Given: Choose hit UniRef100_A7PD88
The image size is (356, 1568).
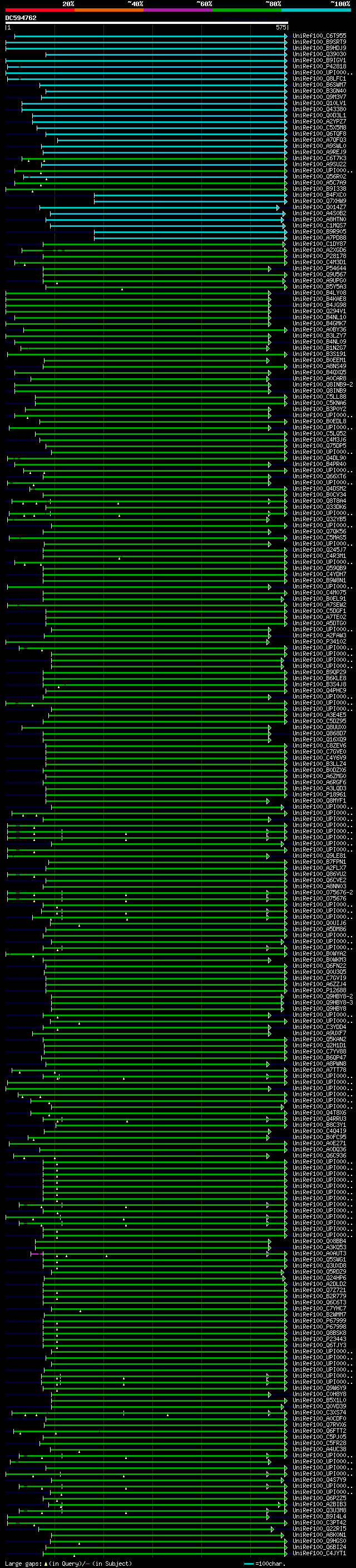Looking at the screenshot, I should tap(319, 238).
